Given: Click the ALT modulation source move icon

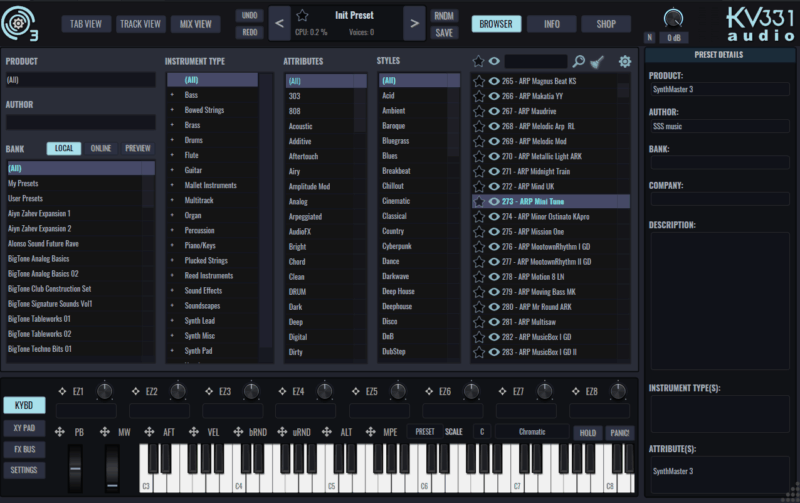Looking at the screenshot, I should tap(327, 432).
